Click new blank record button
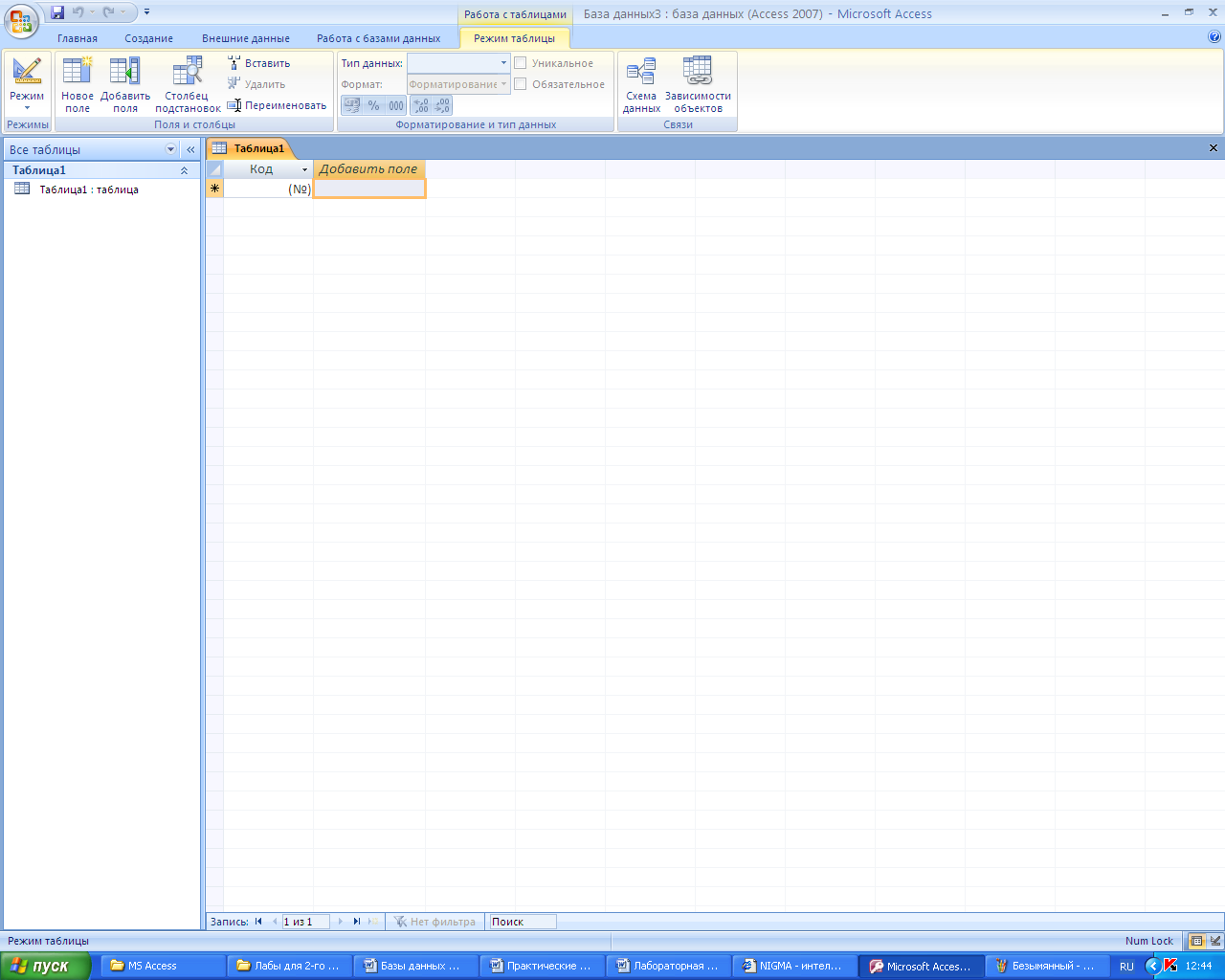Screen dimensions: 1225x980 pos(372,922)
